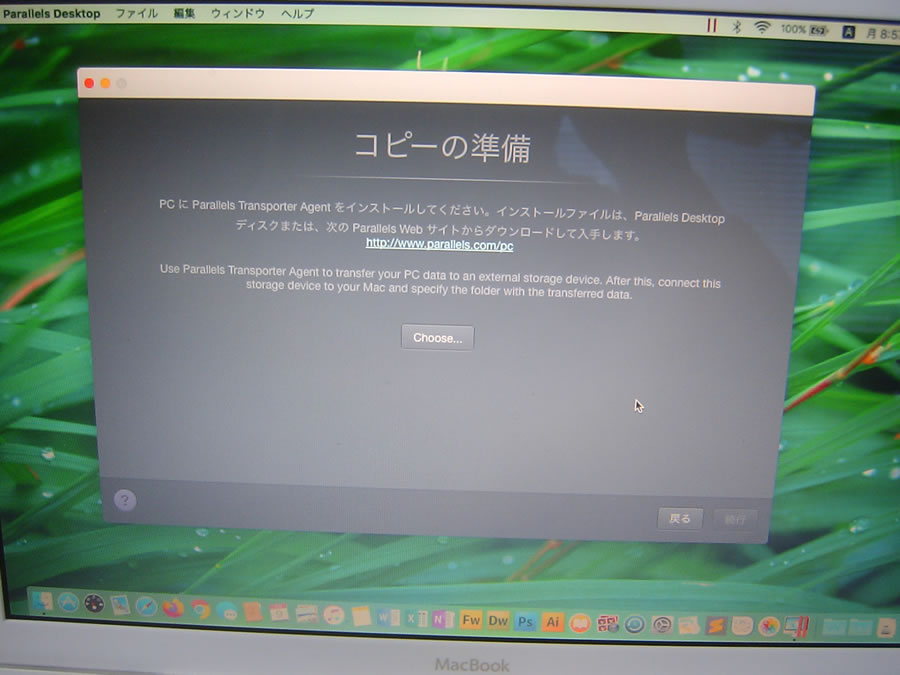Click the menu bar clock
The image size is (900, 675).
883,34
